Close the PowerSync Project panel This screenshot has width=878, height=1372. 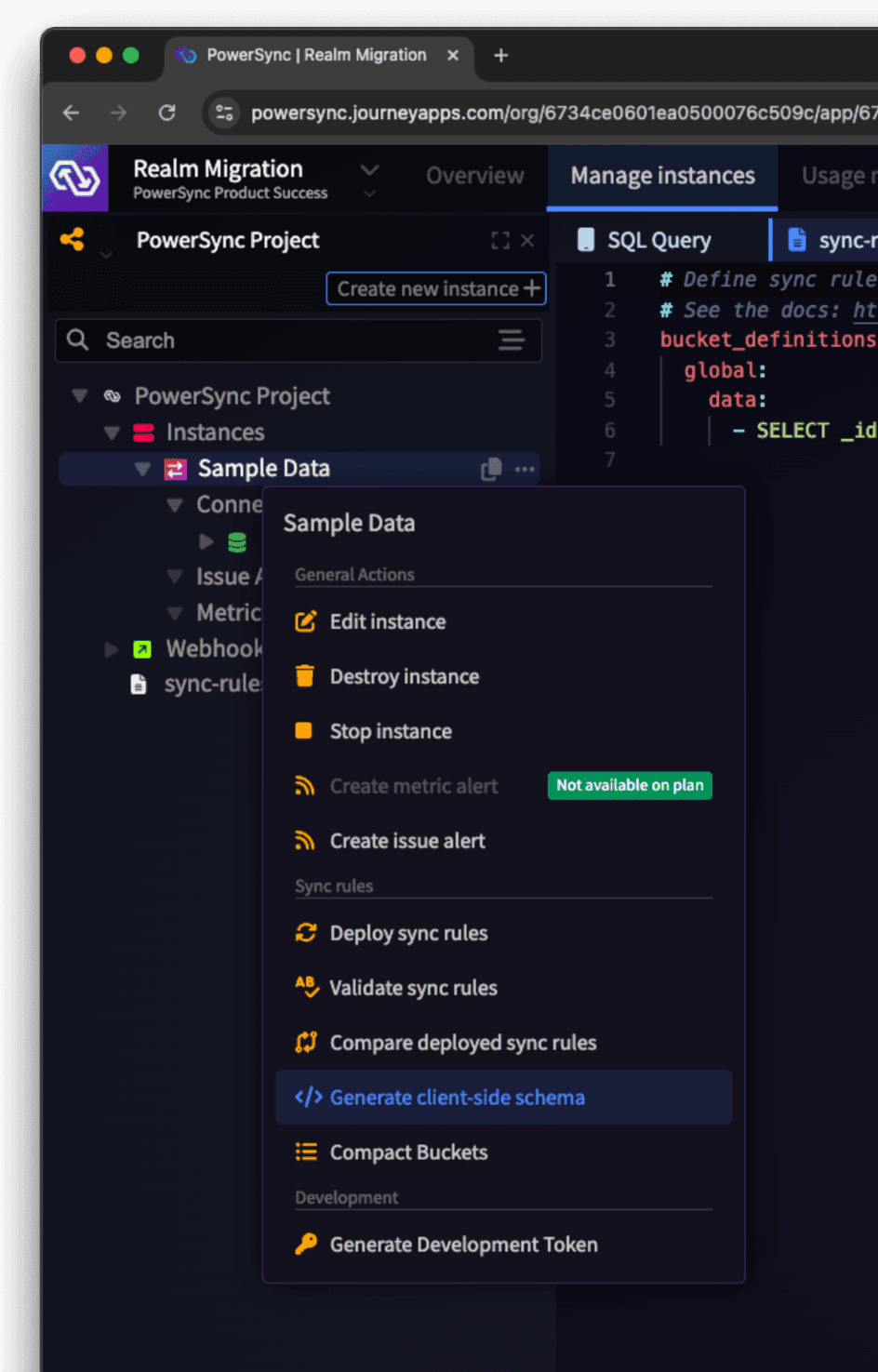coord(527,240)
